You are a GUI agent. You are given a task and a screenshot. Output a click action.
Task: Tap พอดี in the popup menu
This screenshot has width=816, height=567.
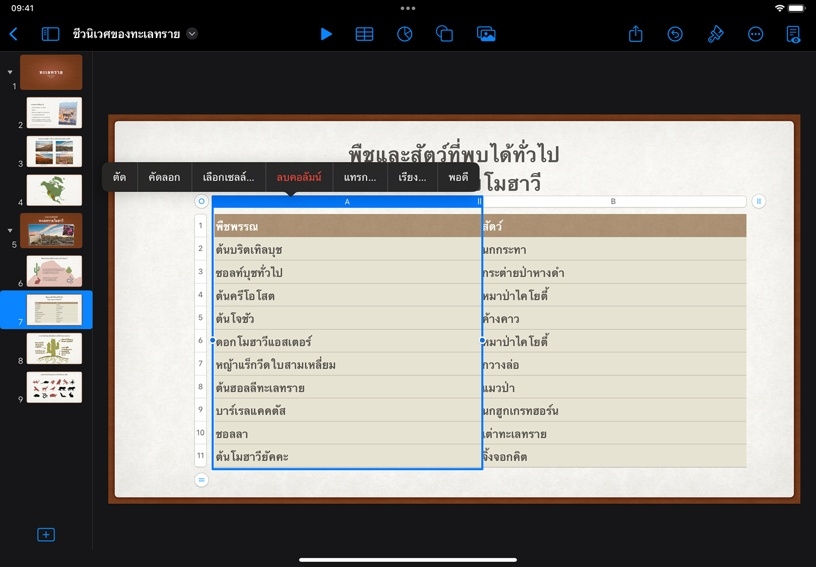(x=458, y=178)
